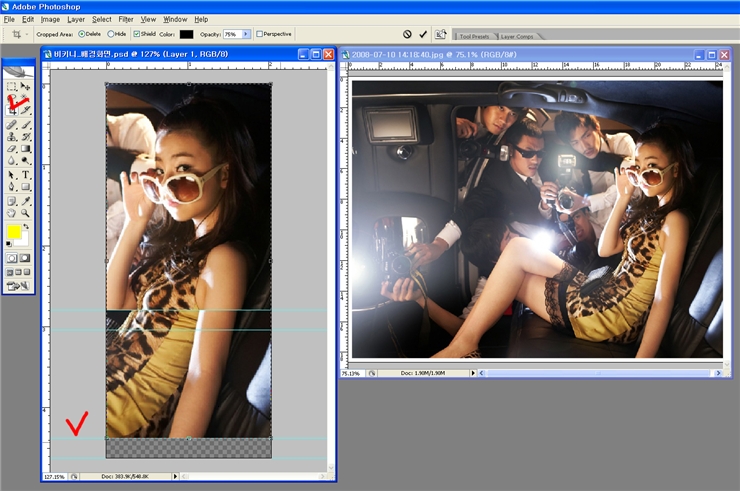This screenshot has width=740, height=491.
Task: Click the 127.15% zoom field in psd window
Action: (x=55, y=477)
